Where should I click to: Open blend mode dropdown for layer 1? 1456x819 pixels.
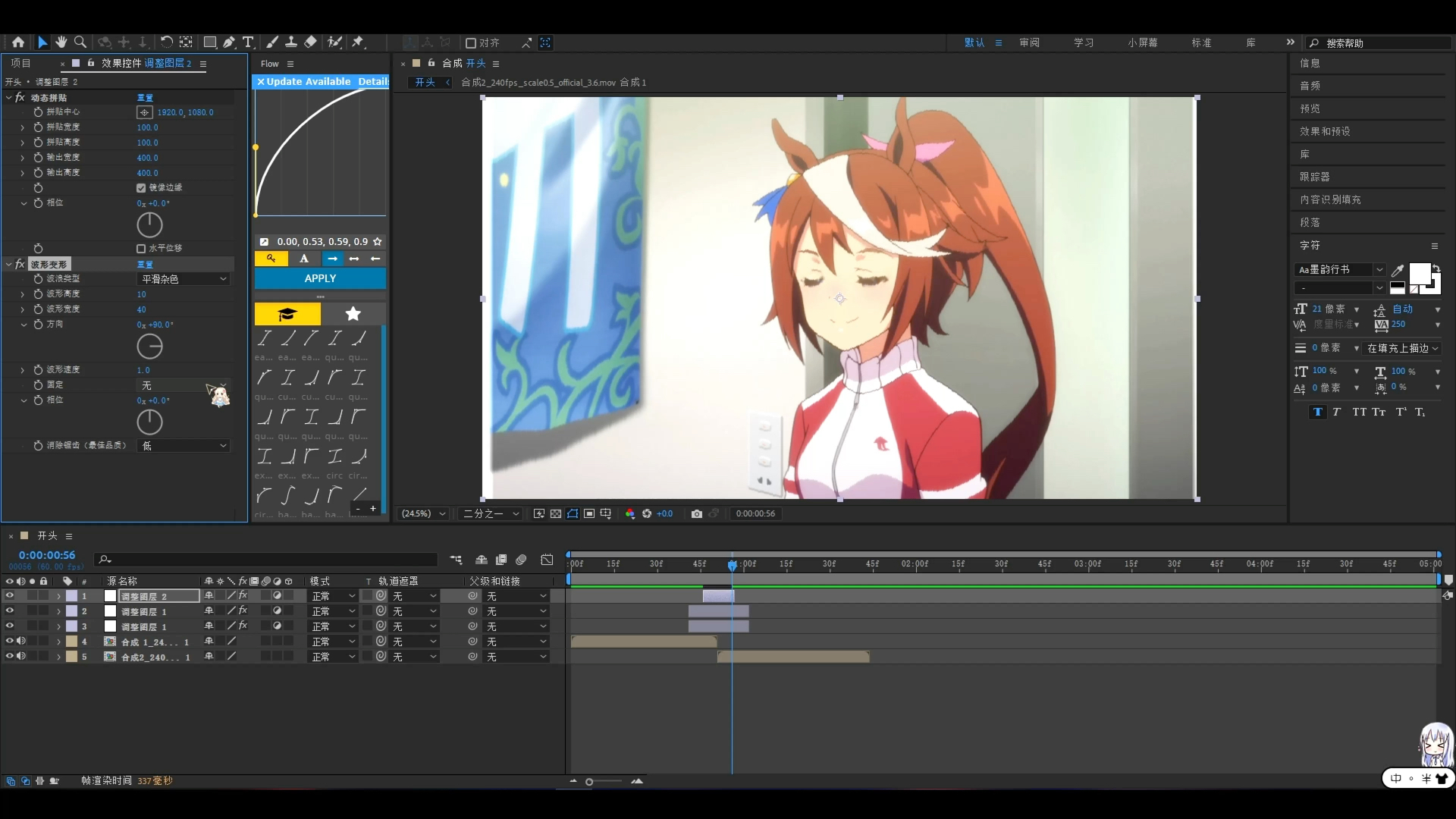click(x=333, y=596)
